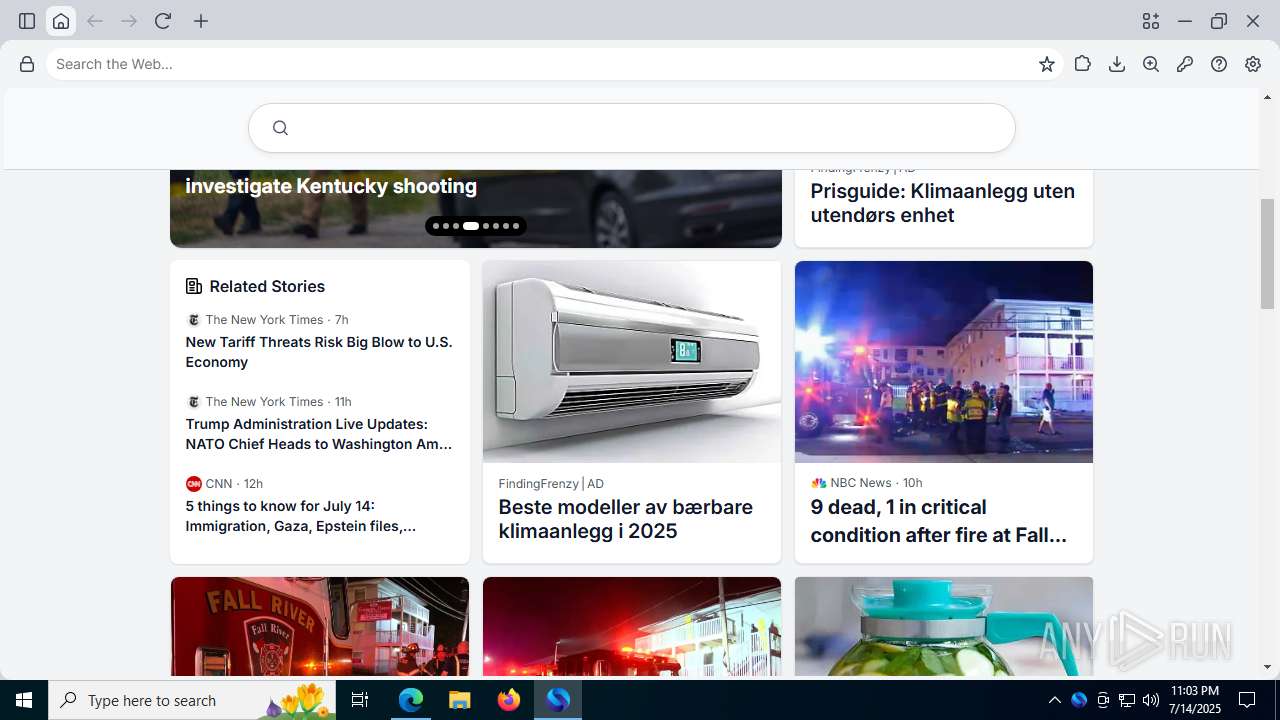Click the scrollbar down arrow

click(x=1268, y=667)
